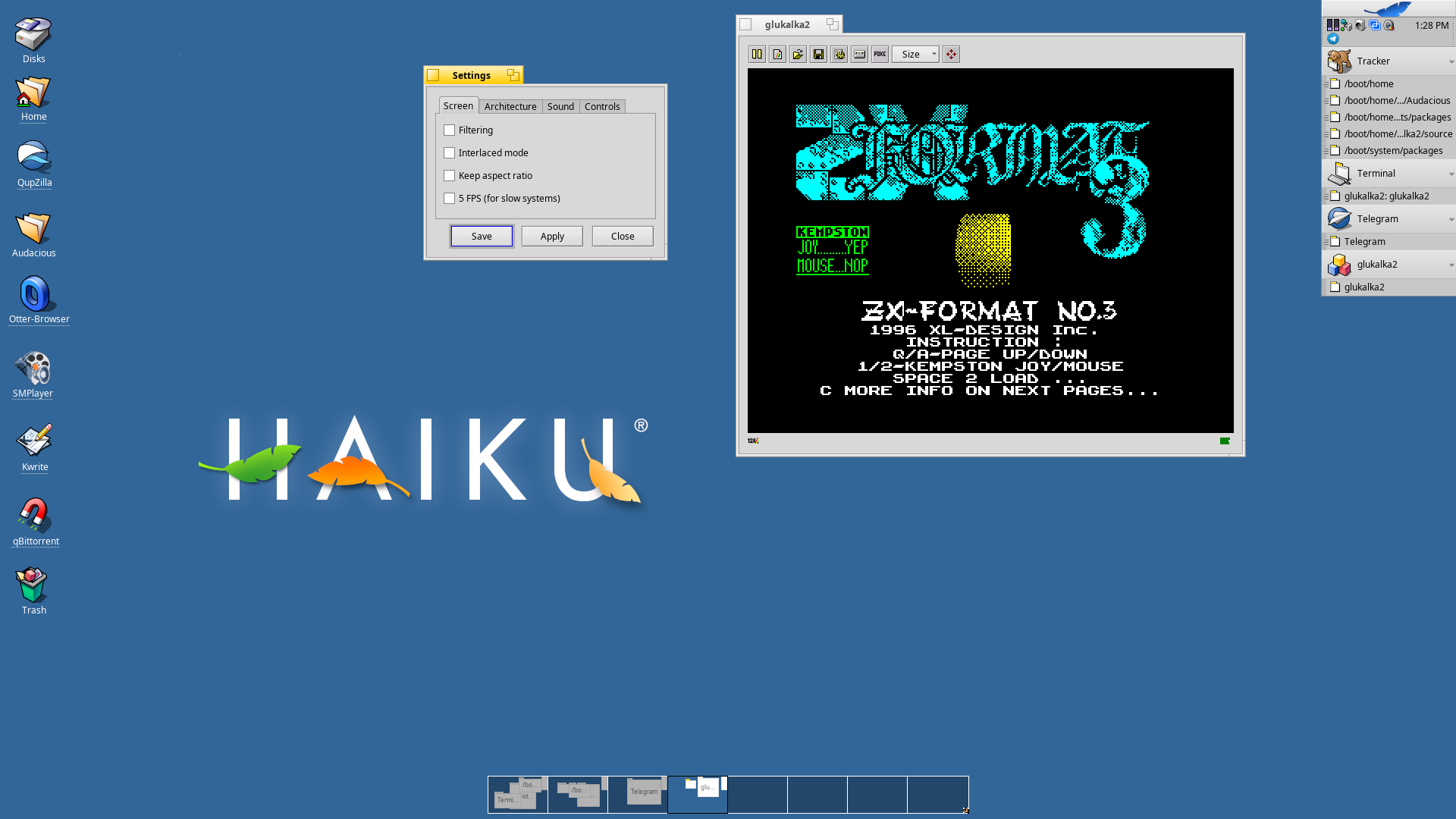Click the CPU load monitor tray icon
This screenshot has height=819, width=1456.
coord(1332,25)
